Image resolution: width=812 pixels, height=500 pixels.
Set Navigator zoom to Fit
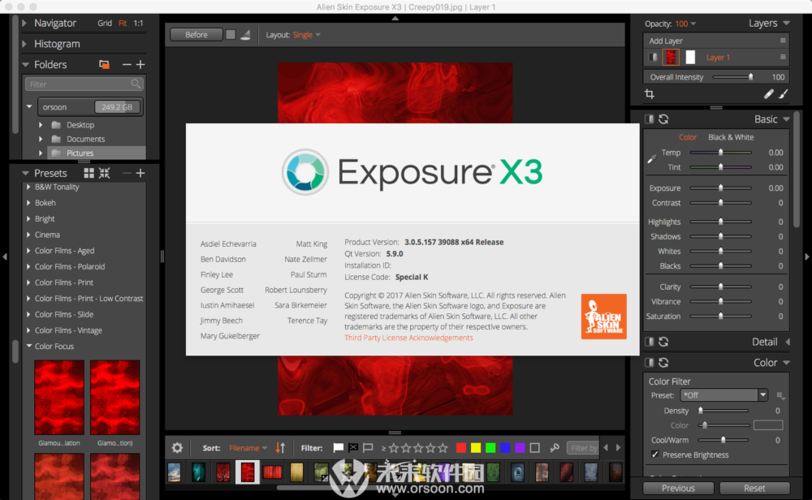(122, 23)
